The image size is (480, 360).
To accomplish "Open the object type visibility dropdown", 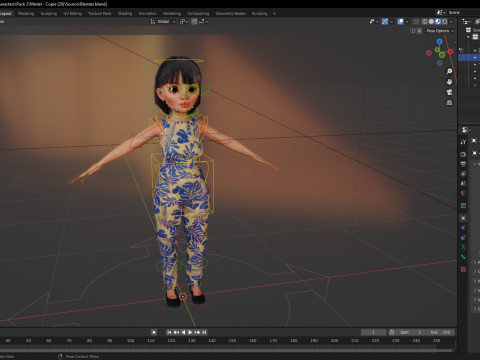I will coord(374,21).
